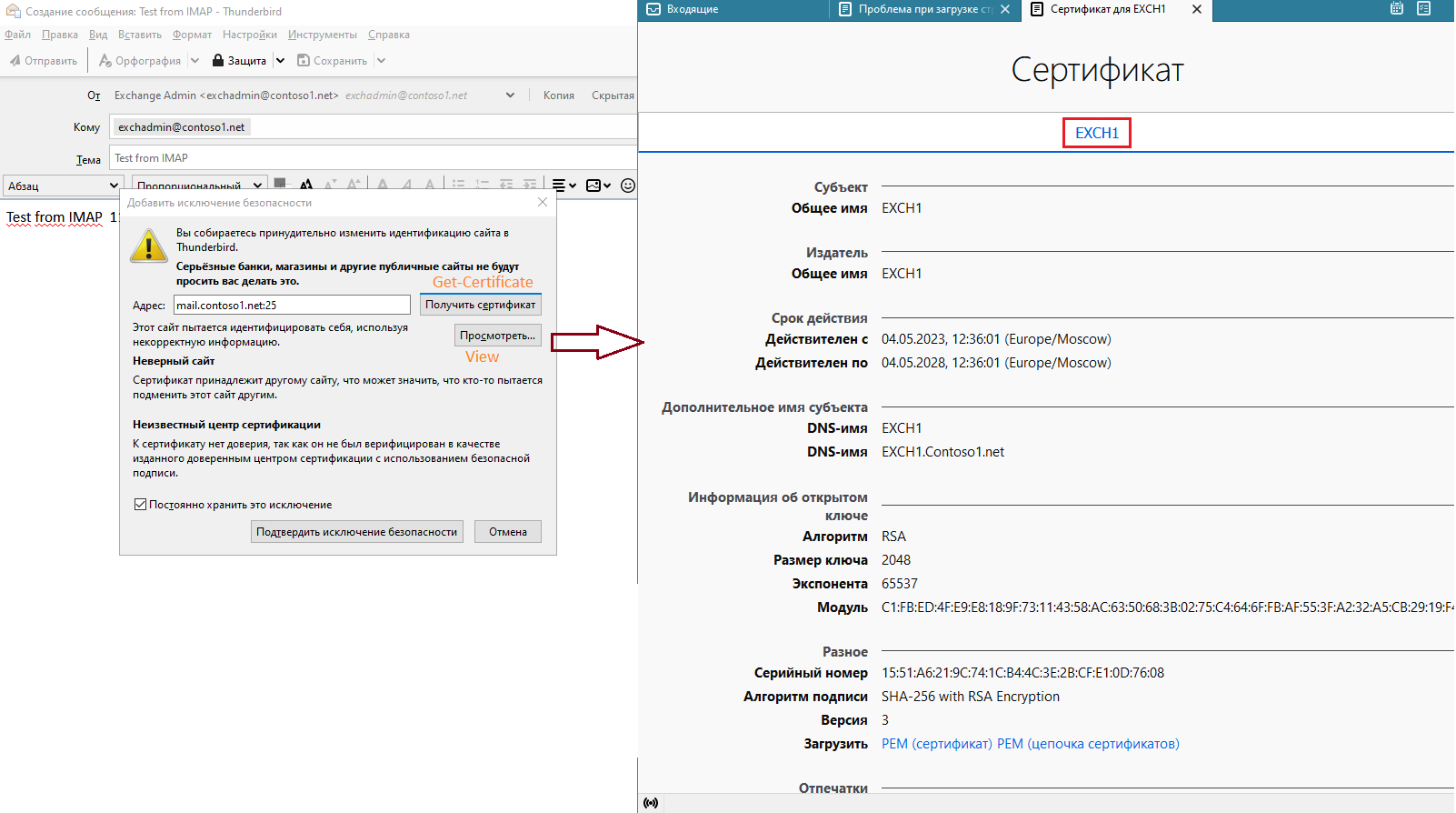Screen dimensions: 1456x813
Task: Expand the alignment dropdown arrow
Action: (x=573, y=186)
